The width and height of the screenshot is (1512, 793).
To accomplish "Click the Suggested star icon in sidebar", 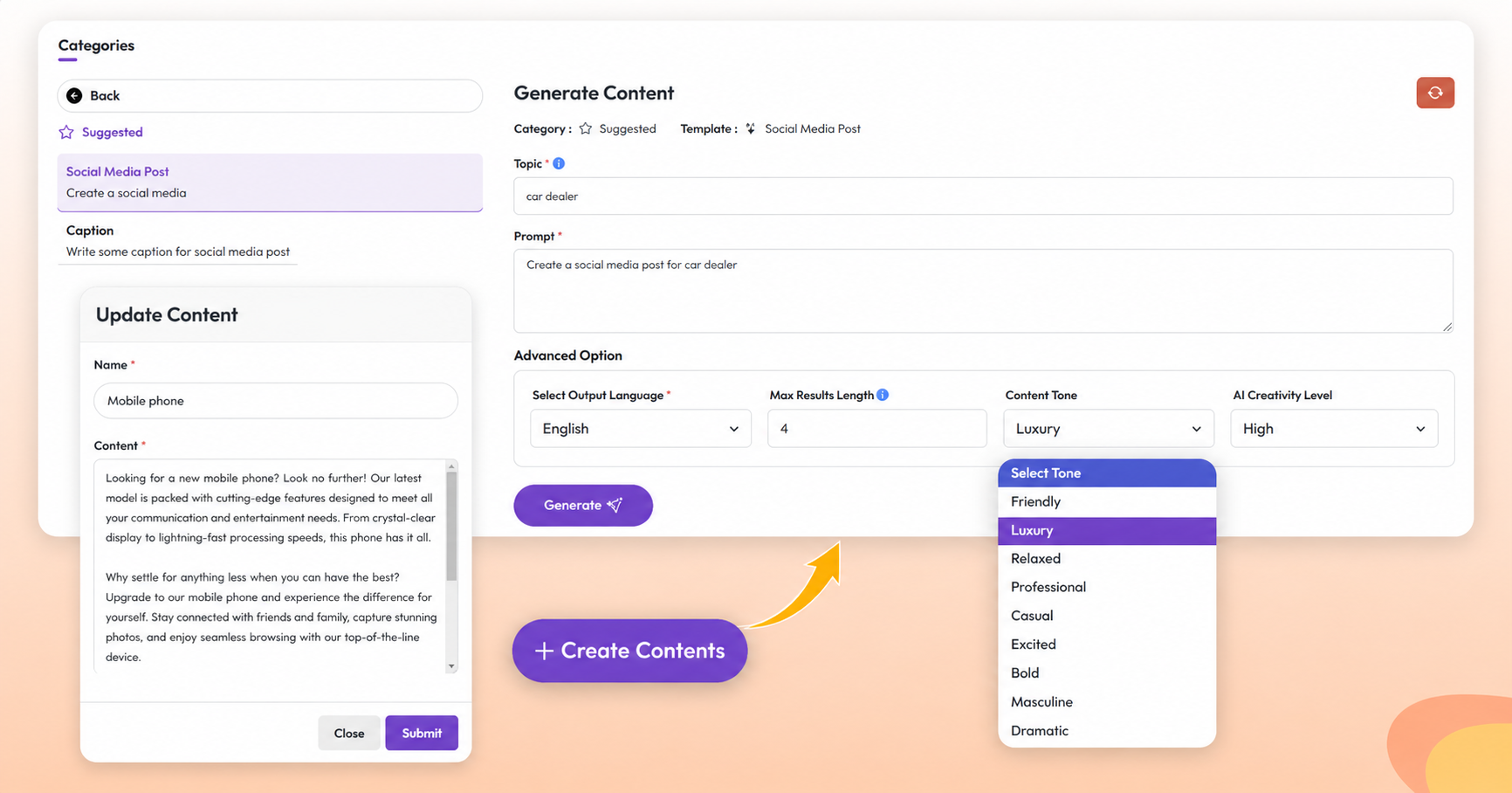I will [x=66, y=132].
